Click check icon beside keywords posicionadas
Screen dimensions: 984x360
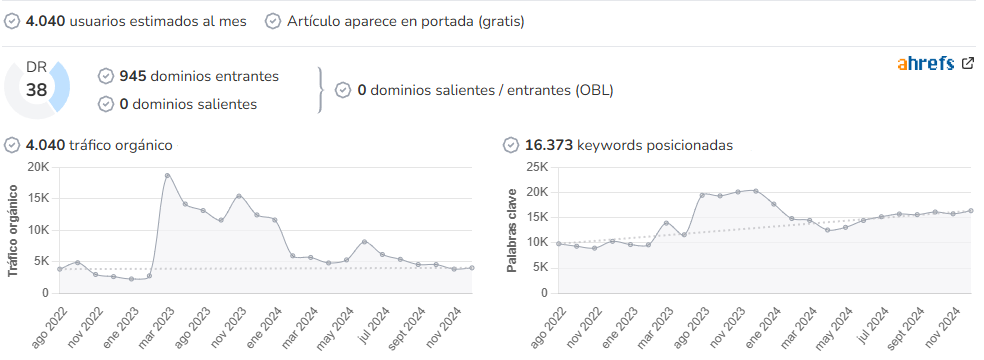tap(511, 146)
